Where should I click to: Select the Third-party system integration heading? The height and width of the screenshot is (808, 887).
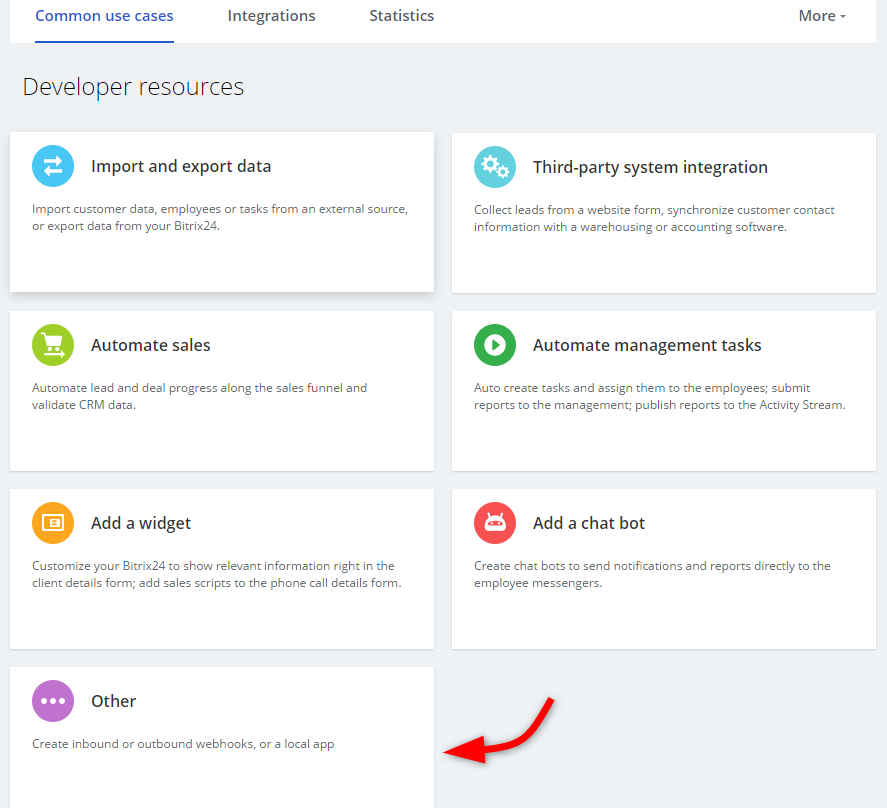pos(650,167)
